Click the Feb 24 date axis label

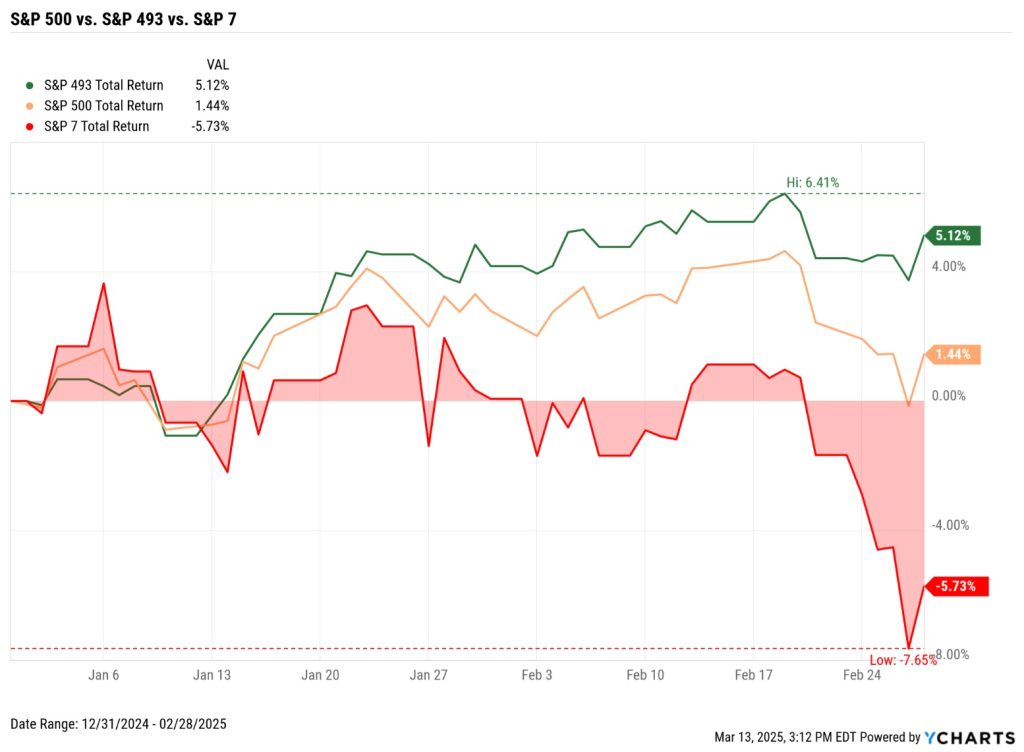coord(862,675)
